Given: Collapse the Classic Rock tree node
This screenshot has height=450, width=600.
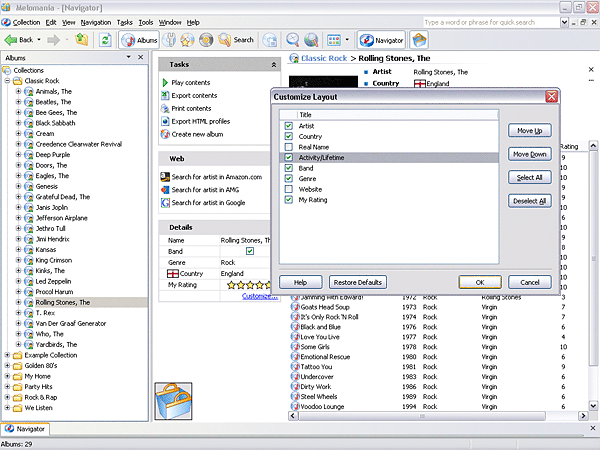Looking at the screenshot, I should coord(7,81).
